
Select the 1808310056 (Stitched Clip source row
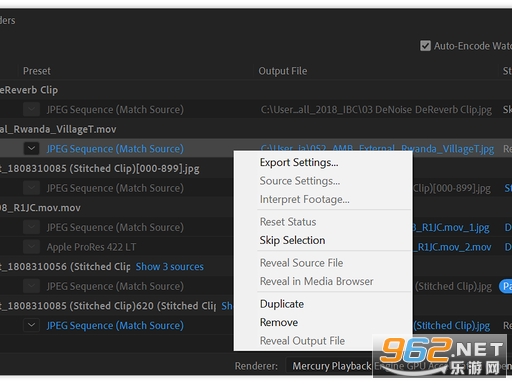[x=65, y=267]
